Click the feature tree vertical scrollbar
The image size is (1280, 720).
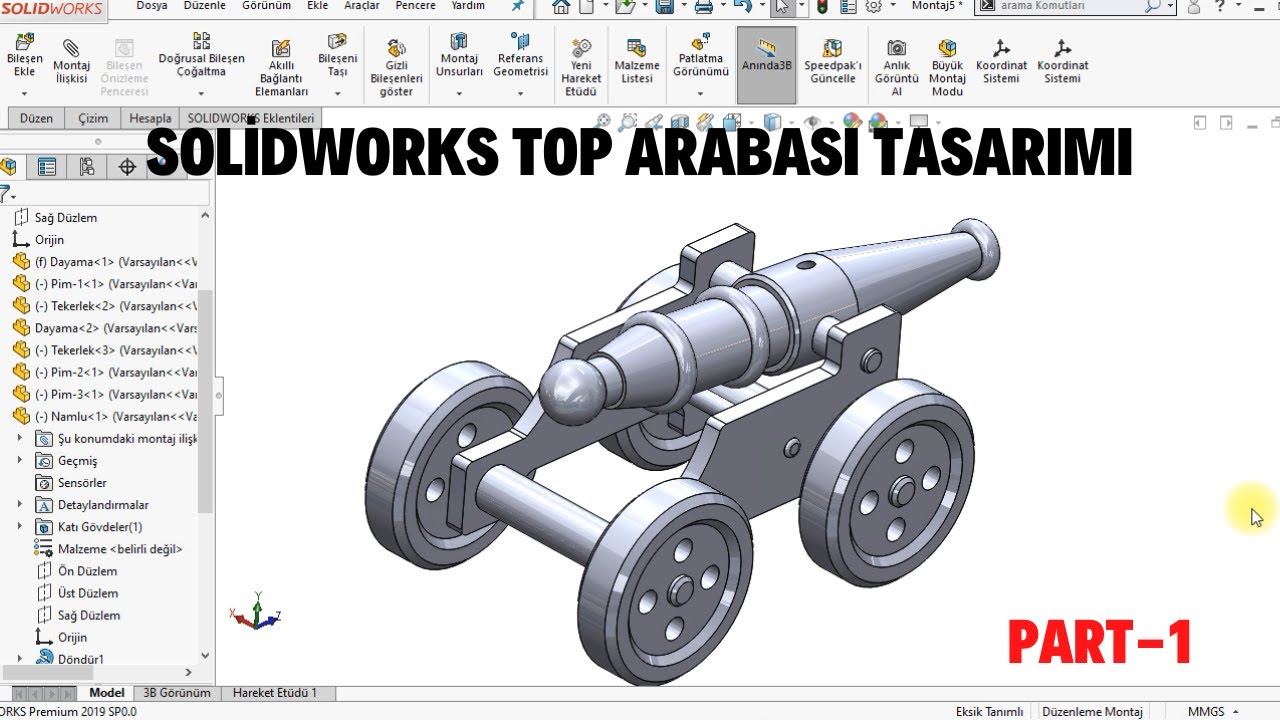pyautogui.click(x=205, y=400)
